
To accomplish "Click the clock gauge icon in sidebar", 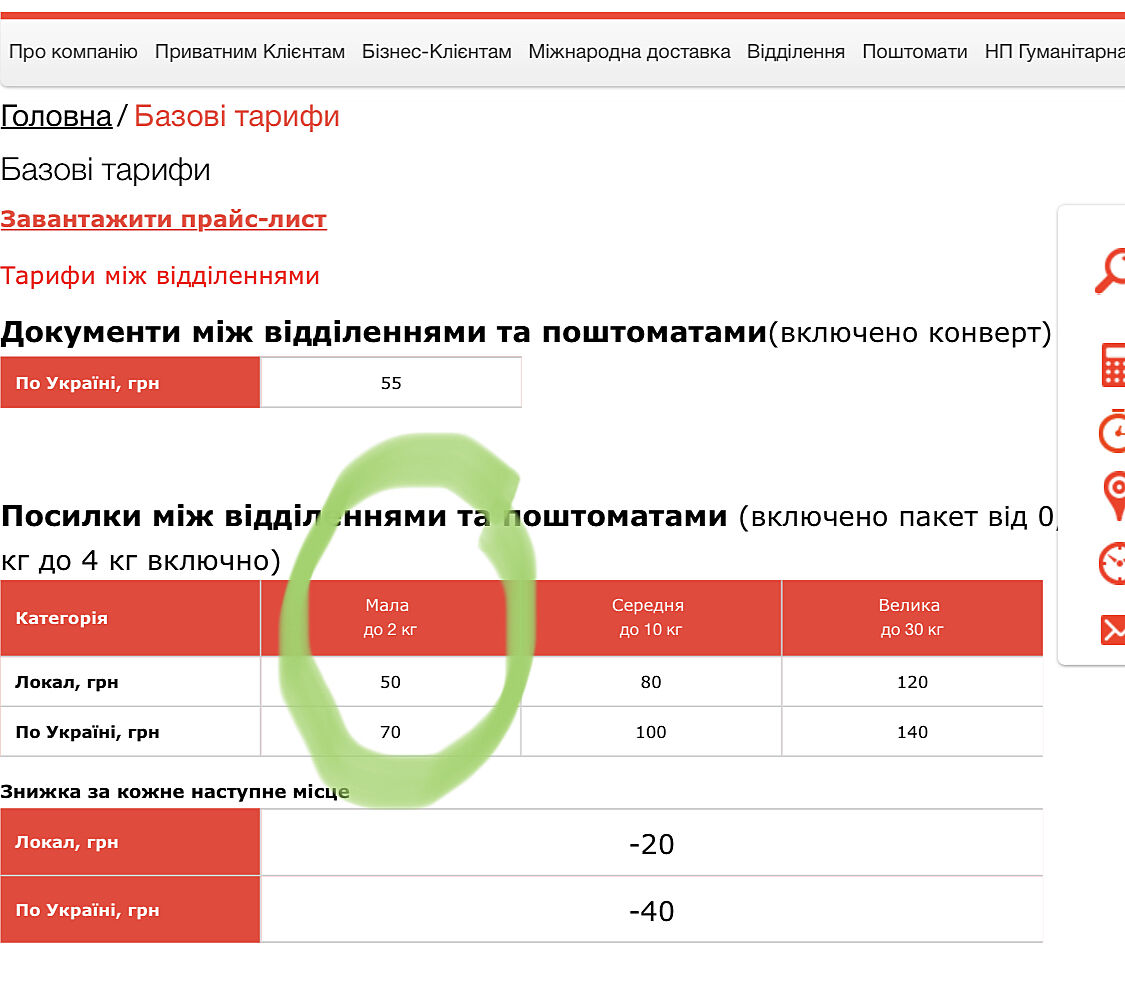I will click(x=1112, y=563).
